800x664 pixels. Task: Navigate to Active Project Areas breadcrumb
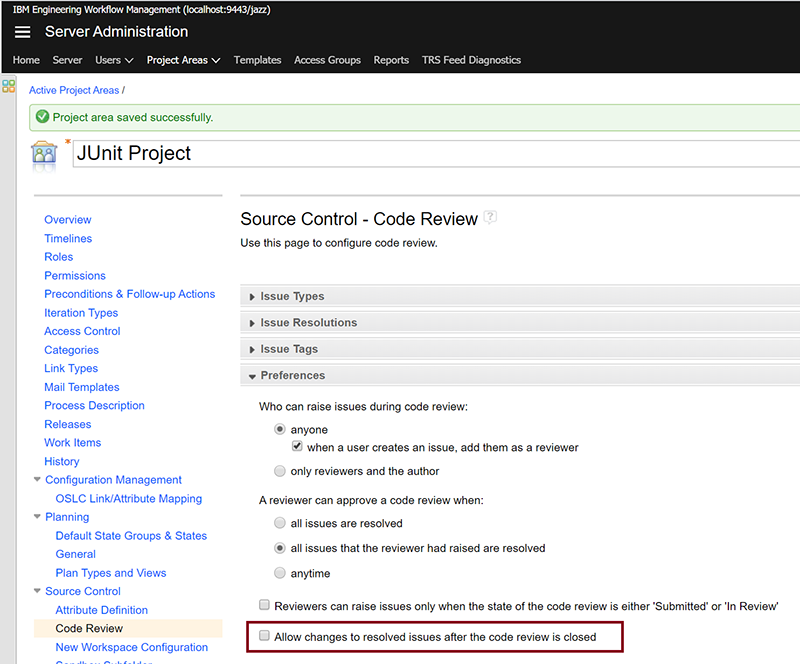tap(74, 90)
